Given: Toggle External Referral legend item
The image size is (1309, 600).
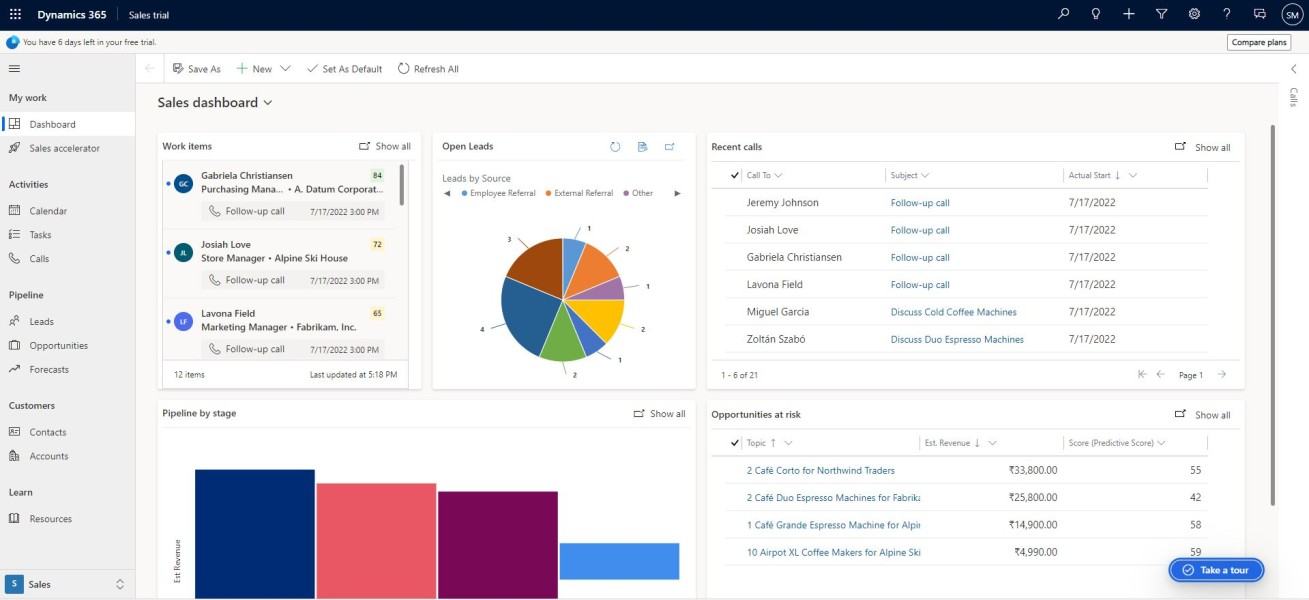Looking at the screenshot, I should coord(579,193).
